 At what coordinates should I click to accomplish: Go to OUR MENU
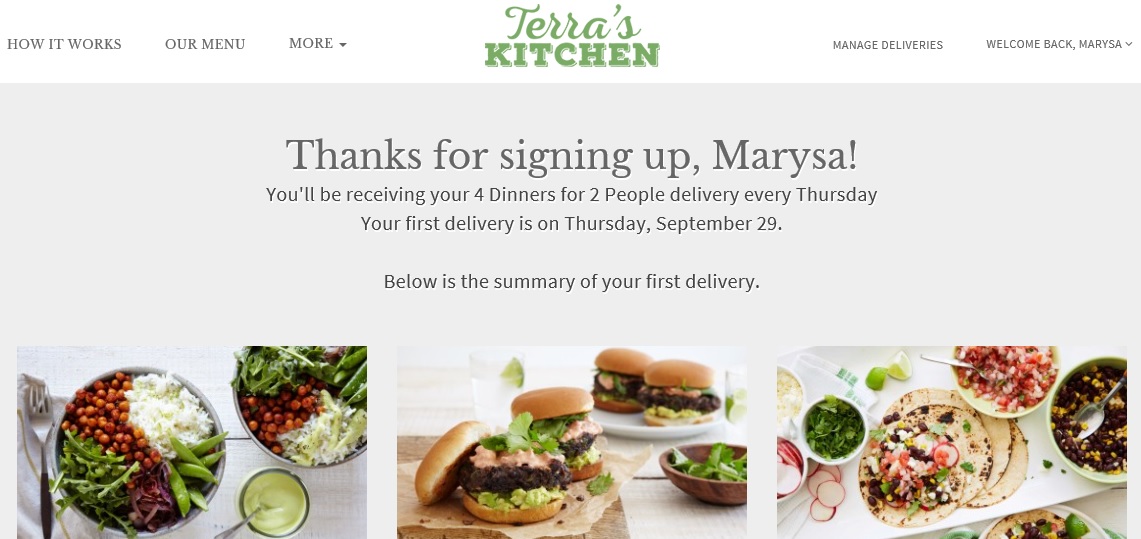click(x=205, y=44)
